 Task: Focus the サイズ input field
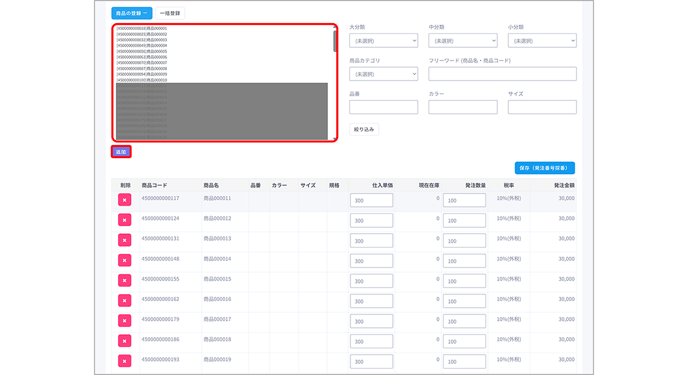(x=542, y=107)
